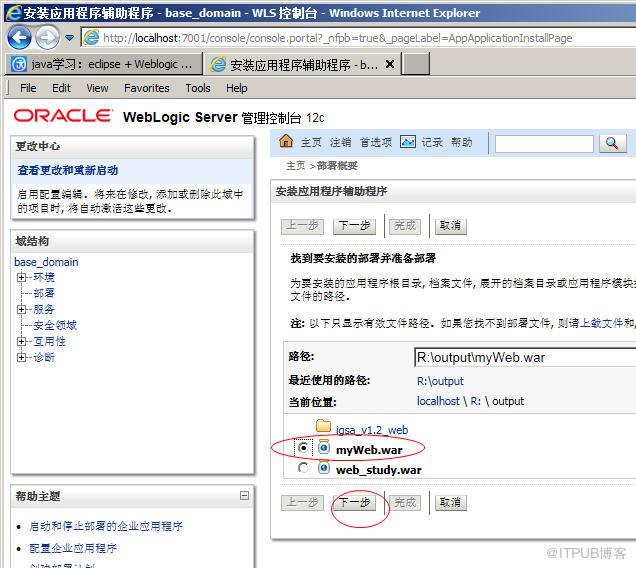Viewport: 636px width, 568px height.
Task: Open recently used path R:\output
Action: 440,381
